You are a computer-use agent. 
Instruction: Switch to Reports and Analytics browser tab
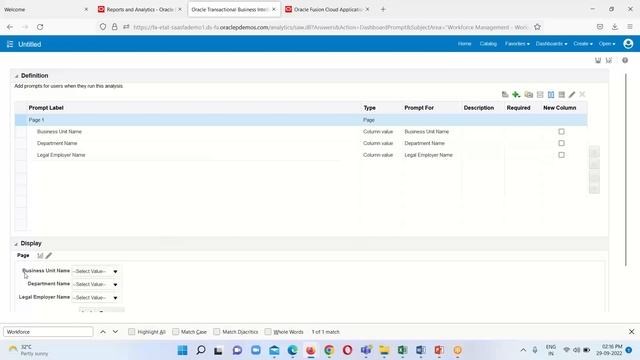[x=140, y=9]
